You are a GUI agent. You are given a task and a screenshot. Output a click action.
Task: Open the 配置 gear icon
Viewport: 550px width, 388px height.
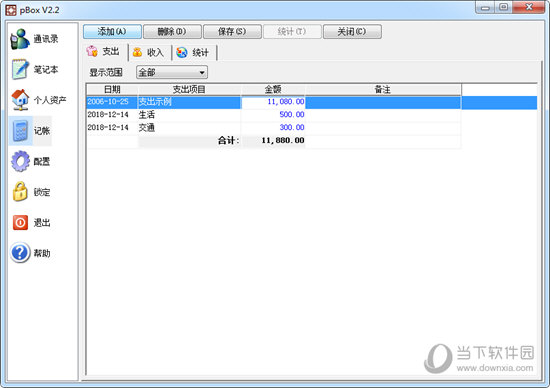(x=20, y=161)
